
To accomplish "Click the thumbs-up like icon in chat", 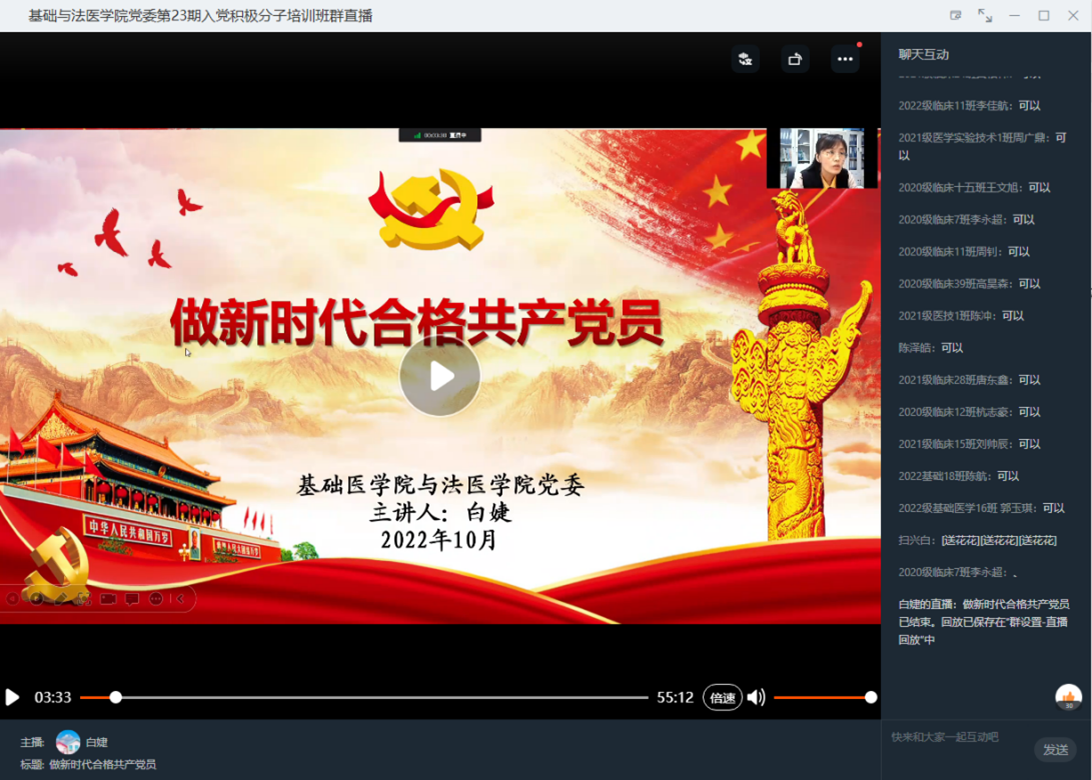I will point(1068,696).
